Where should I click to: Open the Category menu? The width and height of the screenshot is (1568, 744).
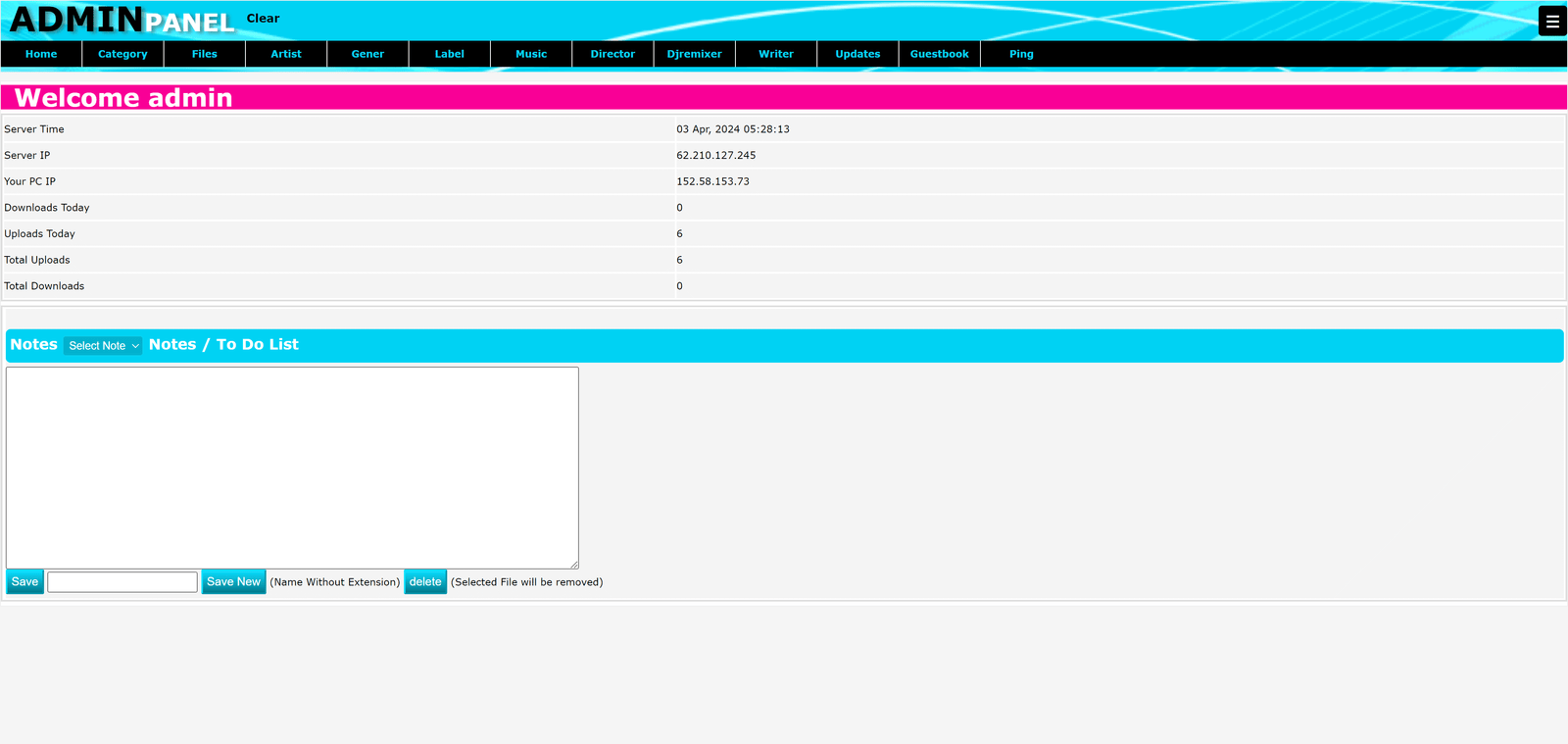tap(122, 54)
